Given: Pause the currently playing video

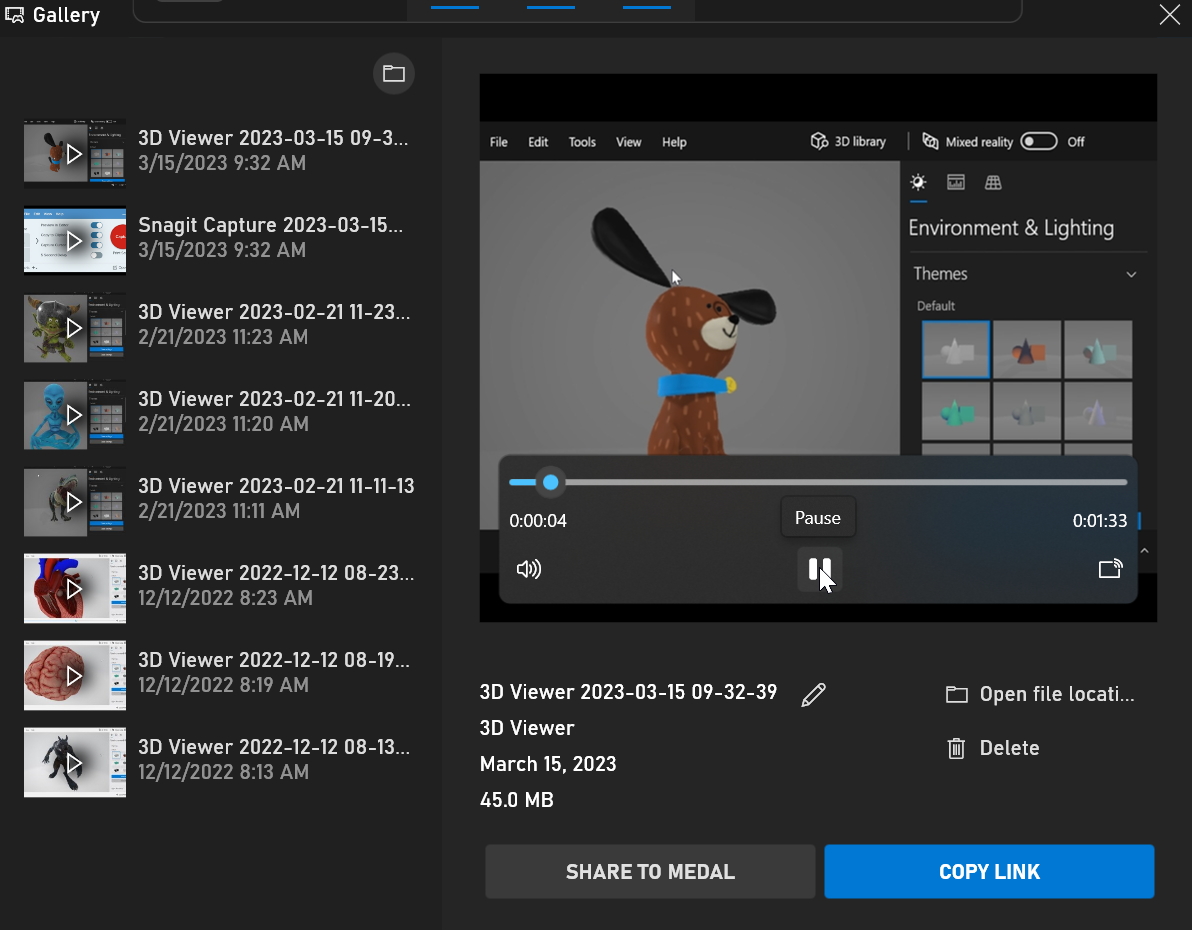Looking at the screenshot, I should [x=818, y=569].
